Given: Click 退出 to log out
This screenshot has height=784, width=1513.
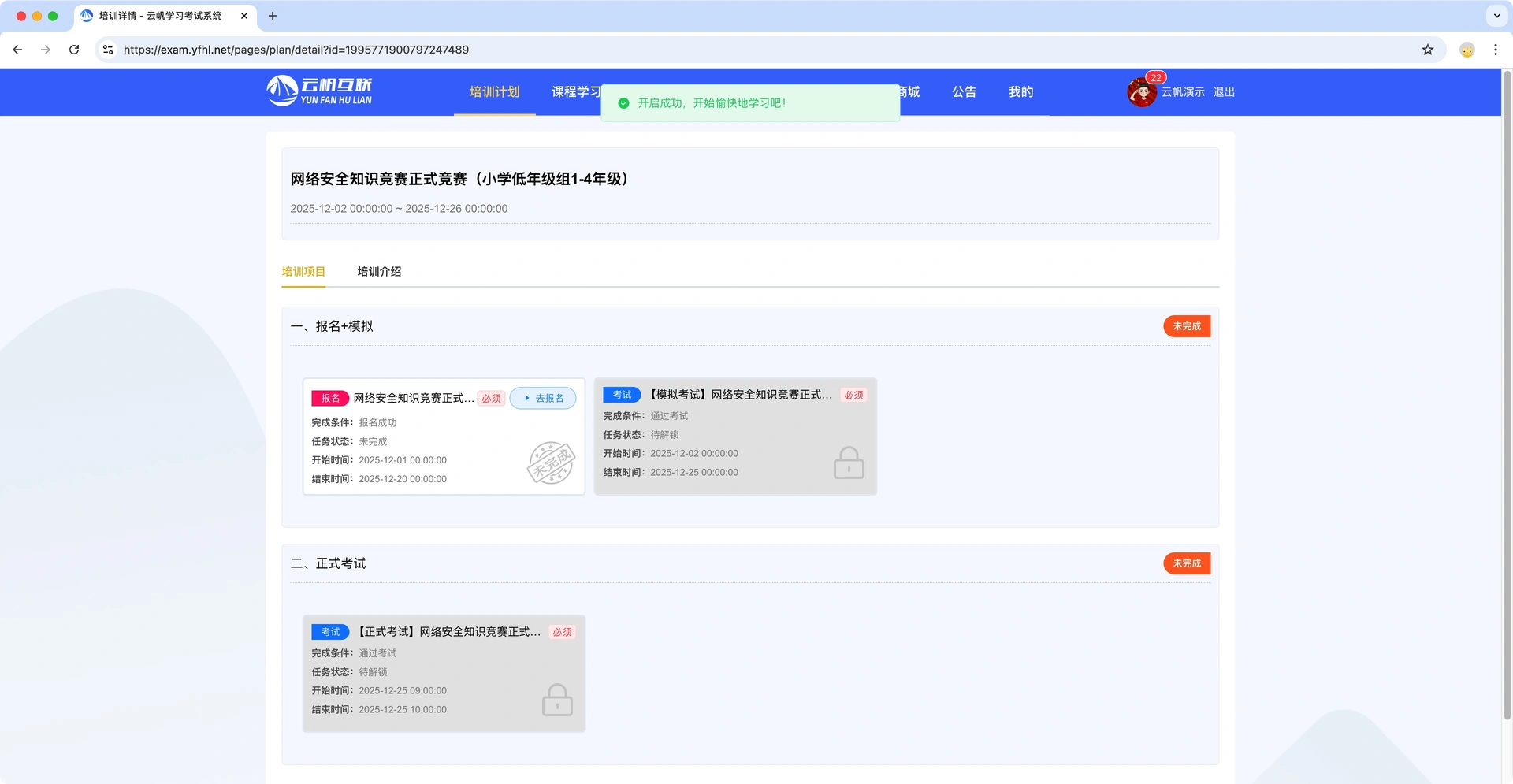Looking at the screenshot, I should click(x=1224, y=92).
